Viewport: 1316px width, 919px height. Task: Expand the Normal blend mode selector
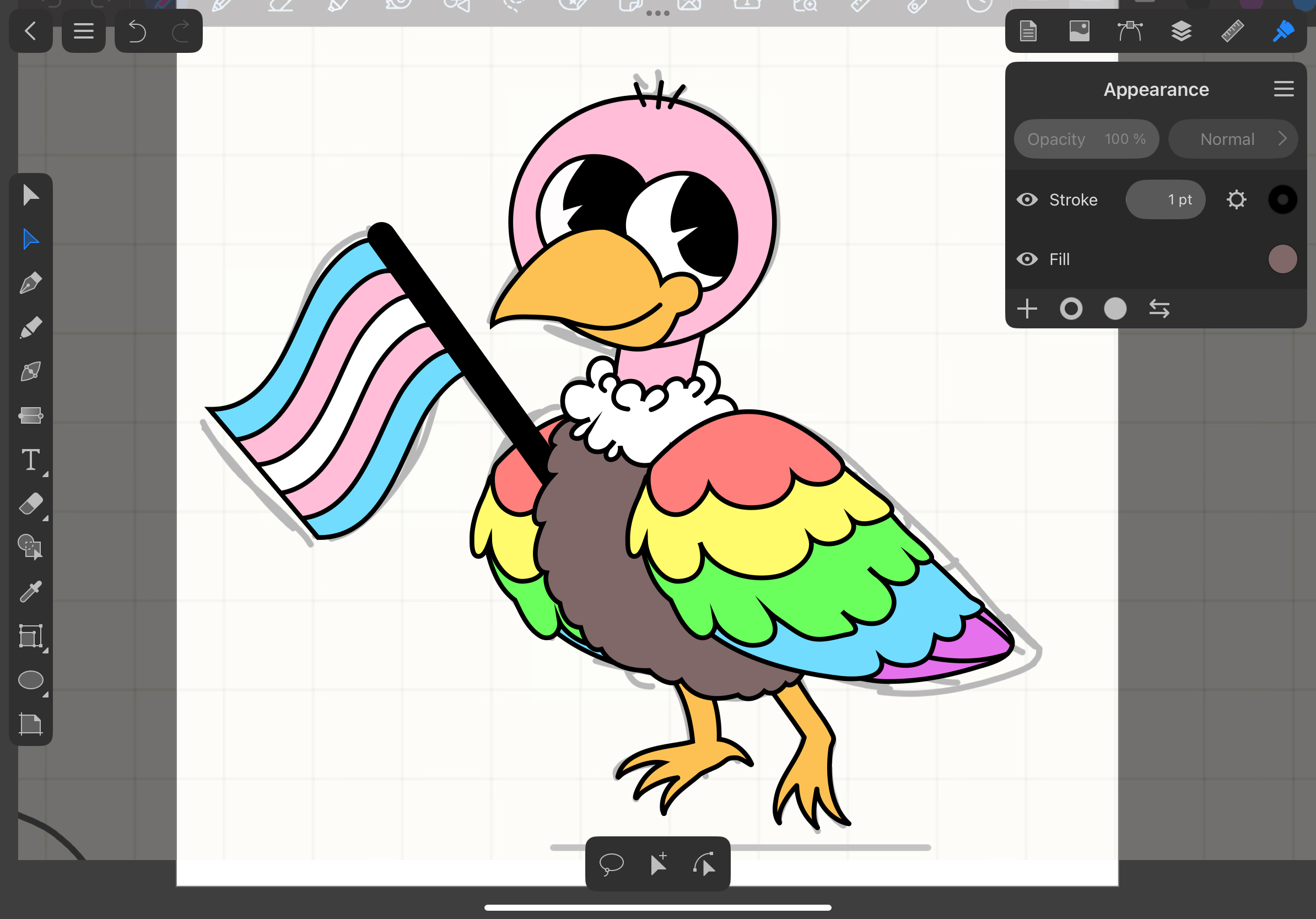[x=1232, y=139]
